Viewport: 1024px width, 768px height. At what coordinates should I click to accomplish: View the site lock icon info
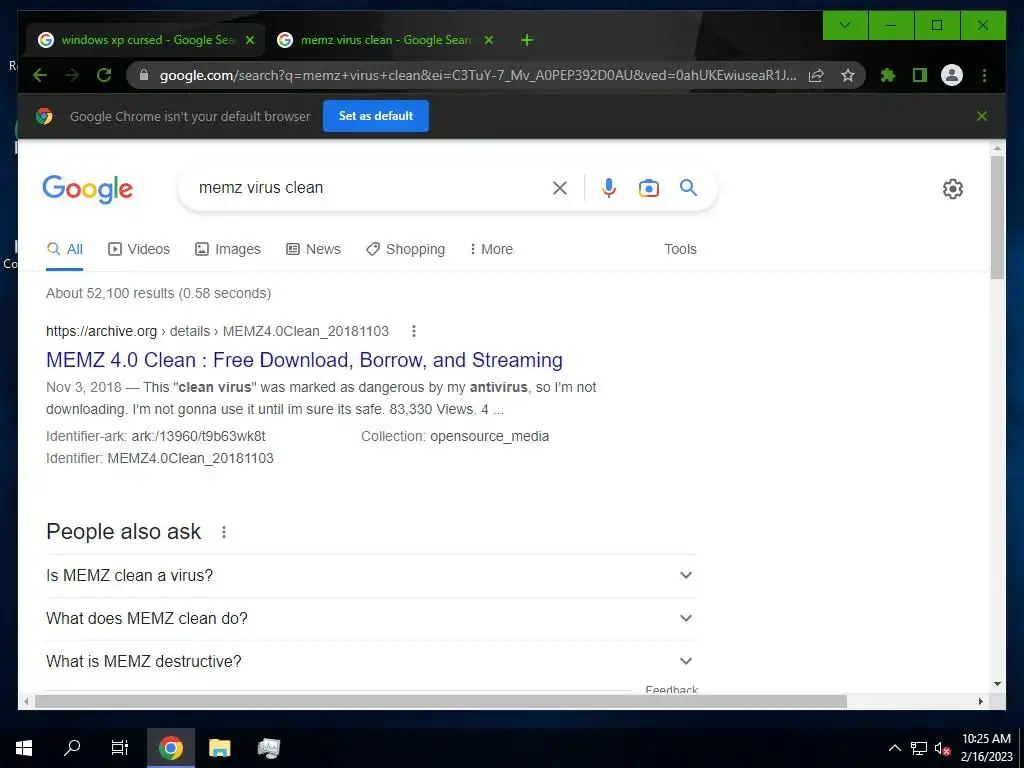pos(144,75)
